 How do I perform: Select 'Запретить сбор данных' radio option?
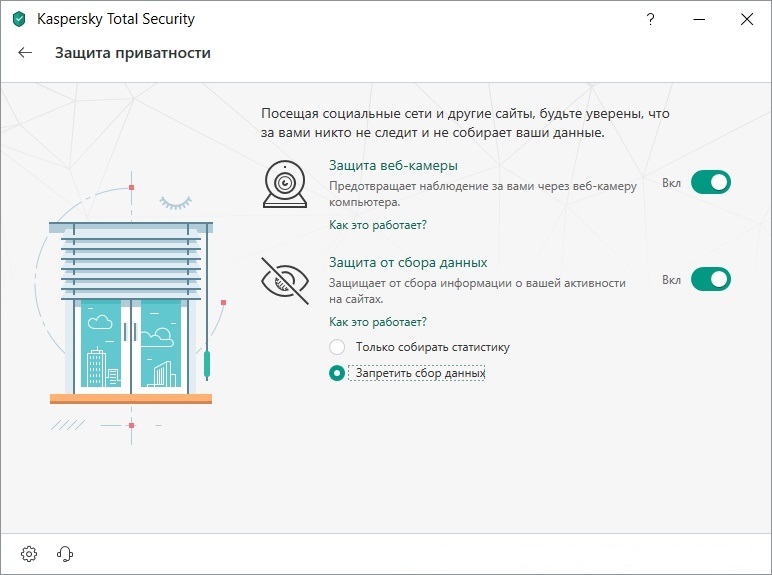pos(337,373)
